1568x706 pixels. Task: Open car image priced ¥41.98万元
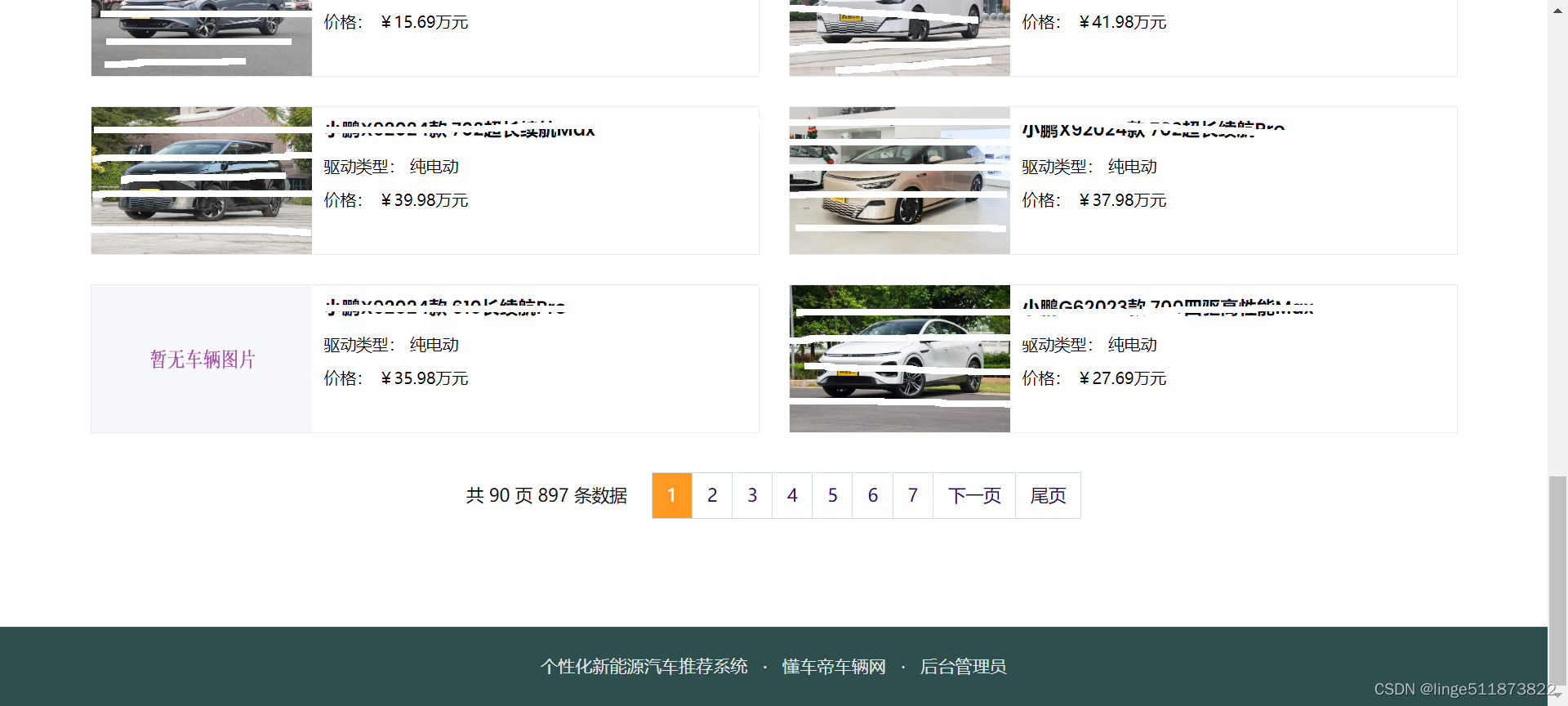point(900,38)
